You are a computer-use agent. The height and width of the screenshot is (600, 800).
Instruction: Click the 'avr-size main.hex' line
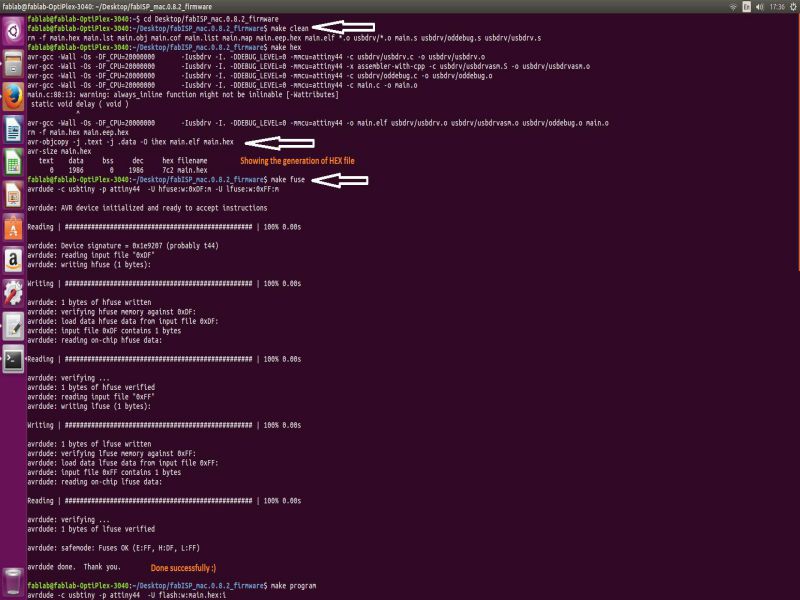click(x=59, y=152)
